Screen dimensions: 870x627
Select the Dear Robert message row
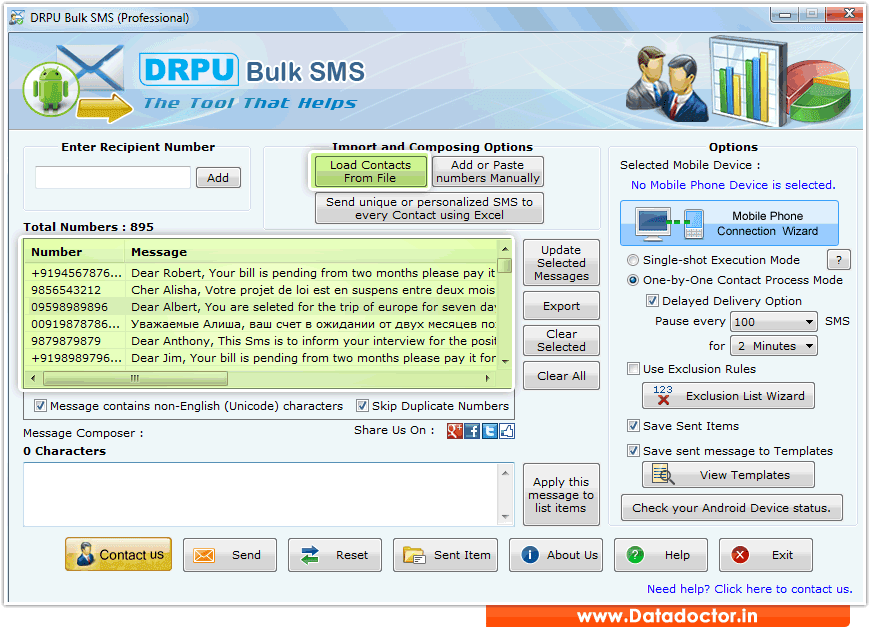click(261, 273)
